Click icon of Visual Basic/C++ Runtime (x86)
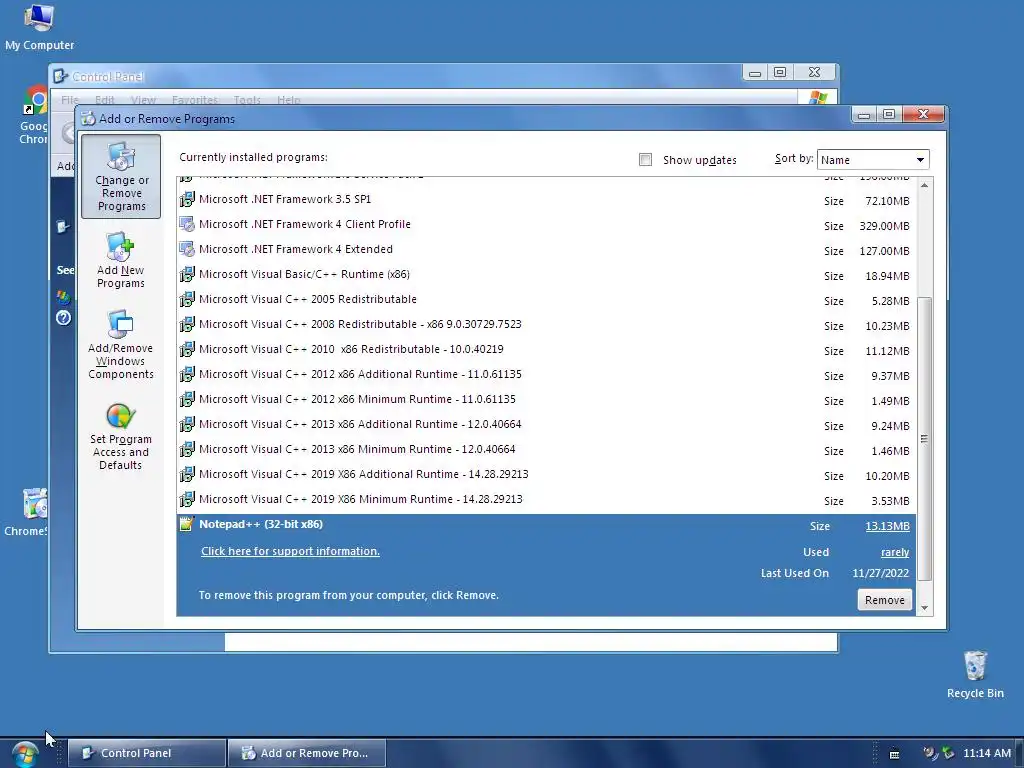Viewport: 1024px width, 768px height. coord(187,274)
